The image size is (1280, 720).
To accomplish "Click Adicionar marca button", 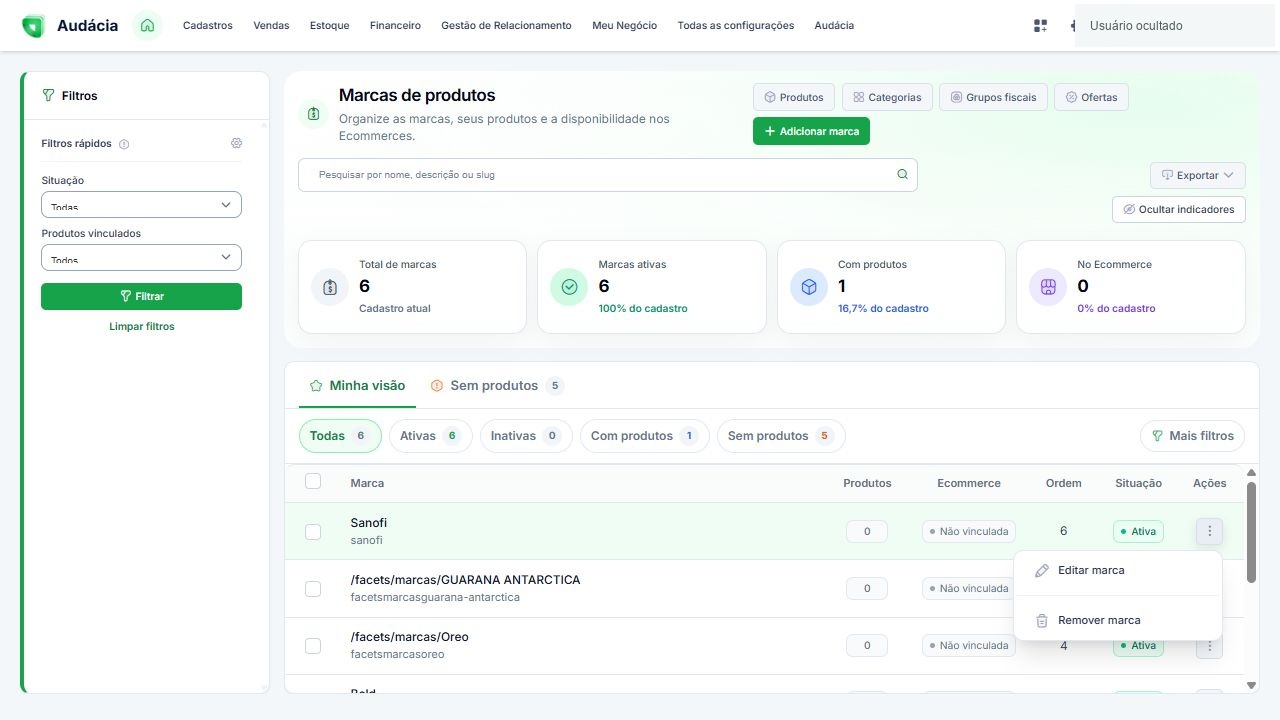I will pos(811,131).
